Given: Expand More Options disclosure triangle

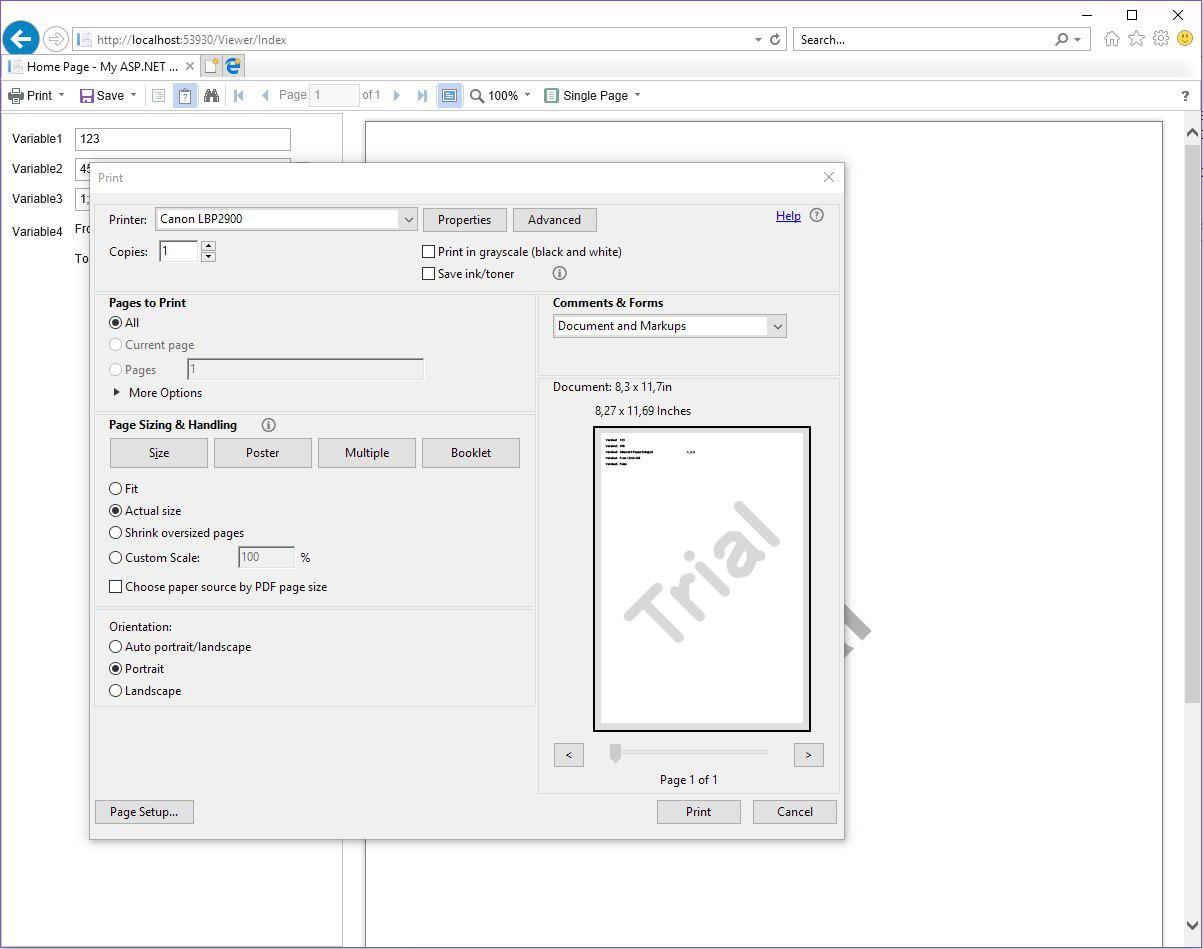Looking at the screenshot, I should point(117,393).
